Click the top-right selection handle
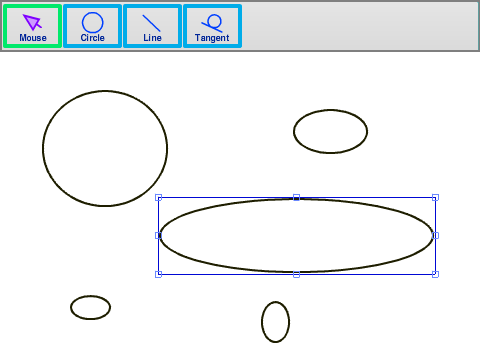Screen dimensions: 480x360 pos(435,198)
